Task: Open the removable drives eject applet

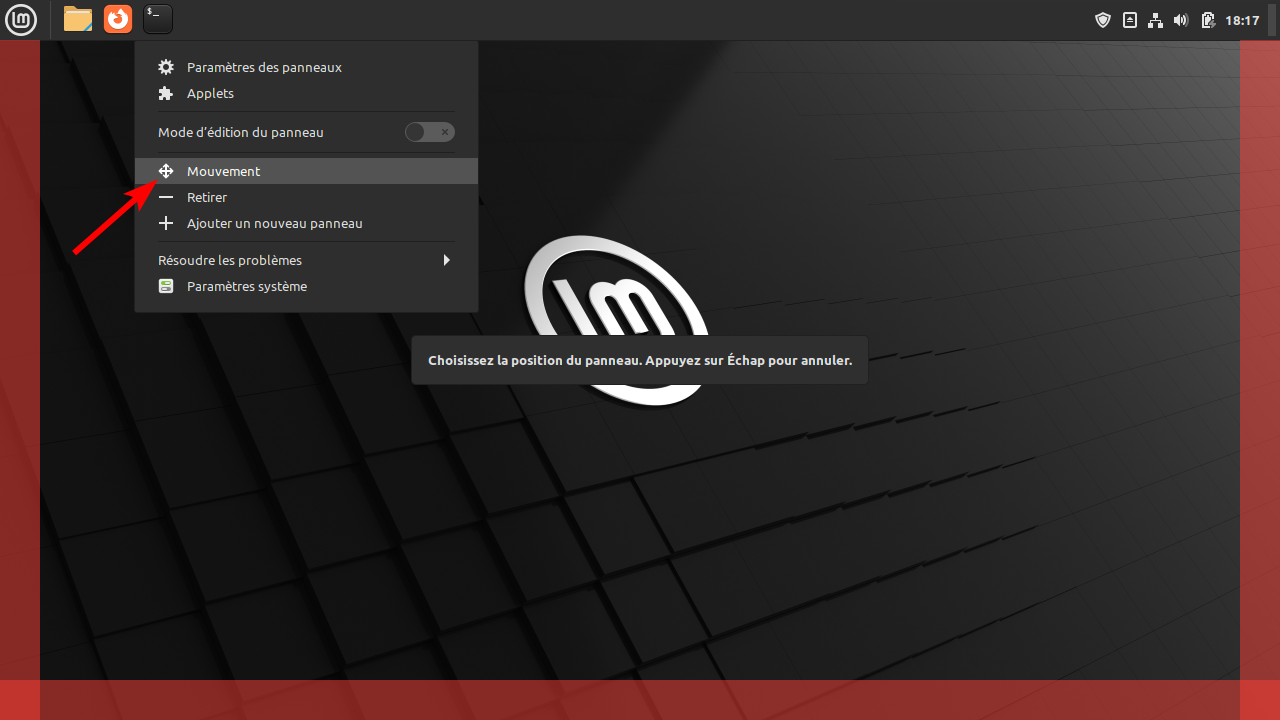Action: (1130, 20)
